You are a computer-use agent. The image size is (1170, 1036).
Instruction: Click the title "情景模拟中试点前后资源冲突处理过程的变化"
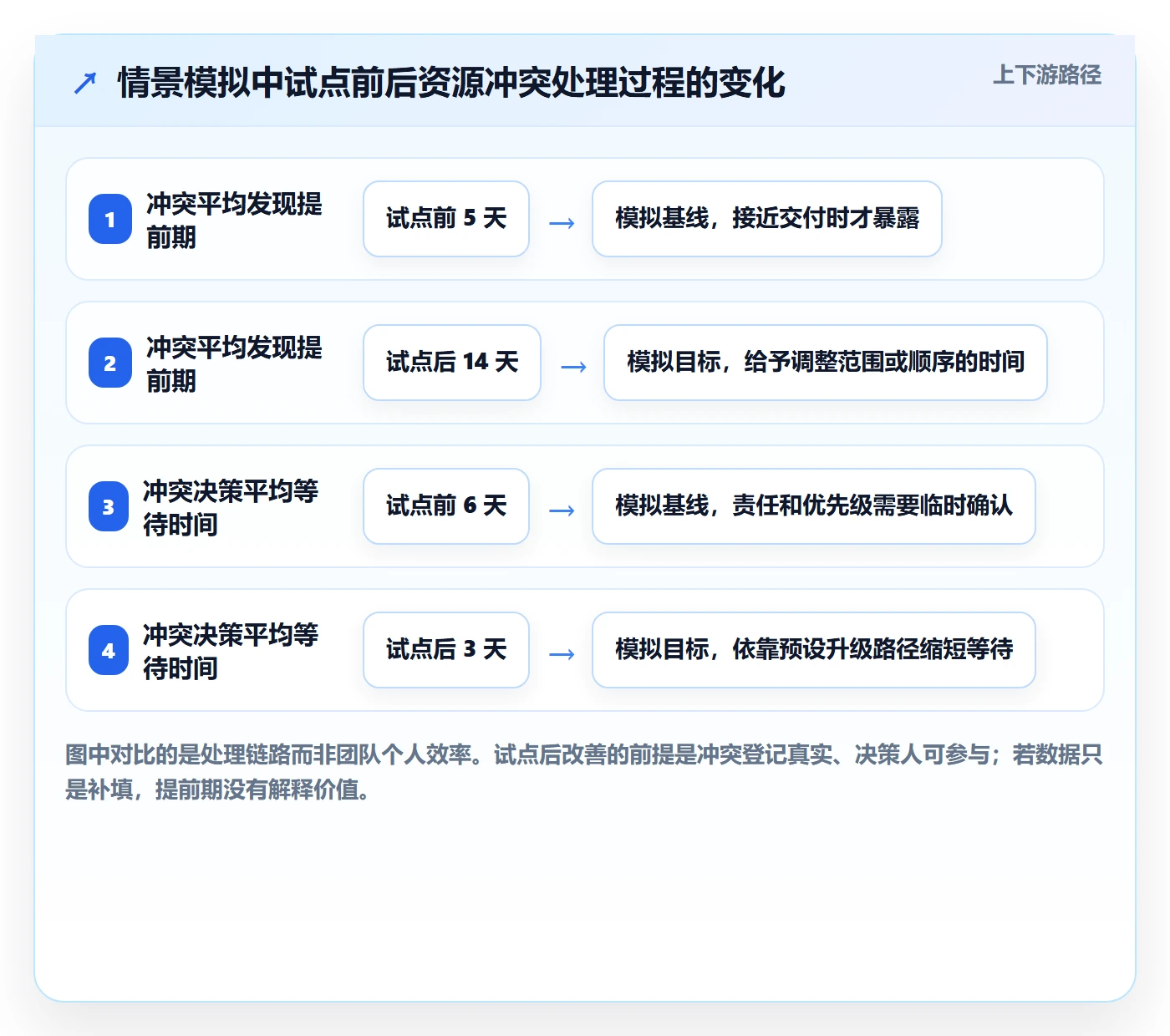pos(451,83)
